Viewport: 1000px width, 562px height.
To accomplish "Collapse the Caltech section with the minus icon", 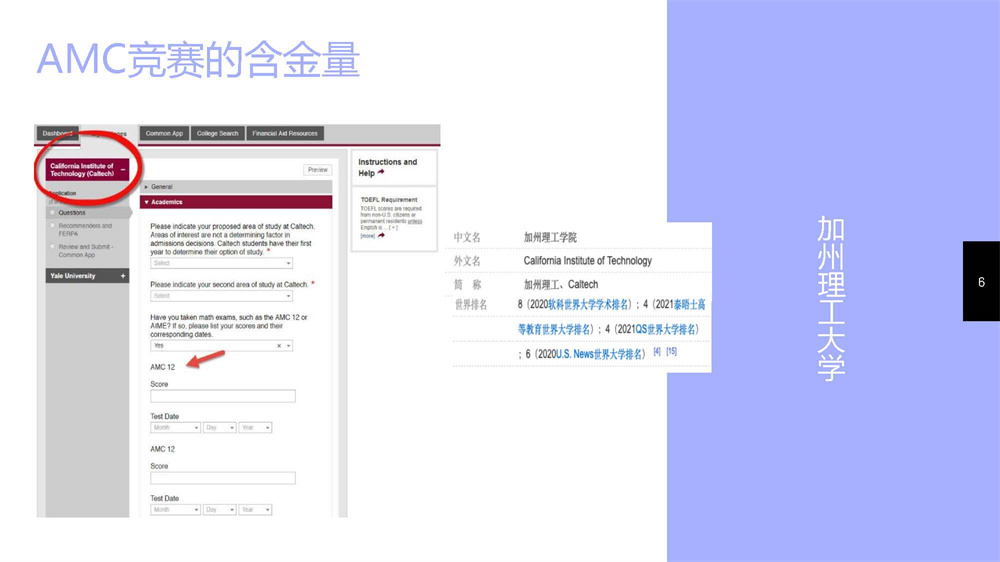I will click(123, 170).
